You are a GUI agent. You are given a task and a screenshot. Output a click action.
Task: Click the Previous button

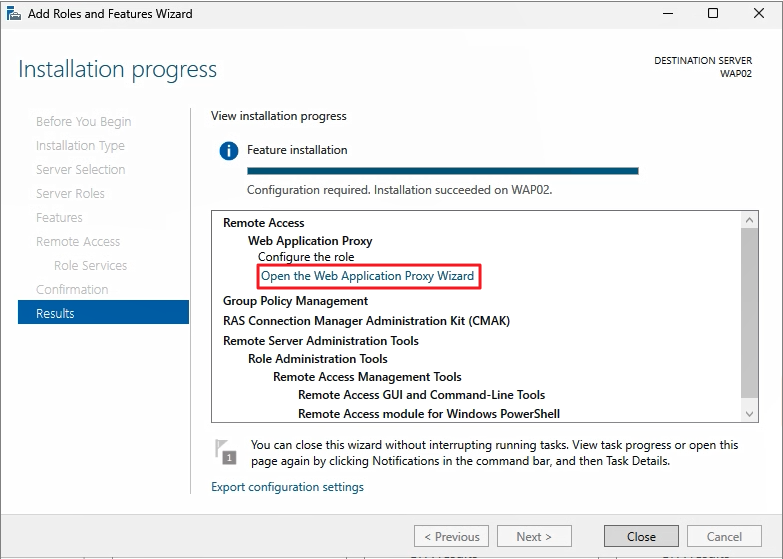click(451, 537)
